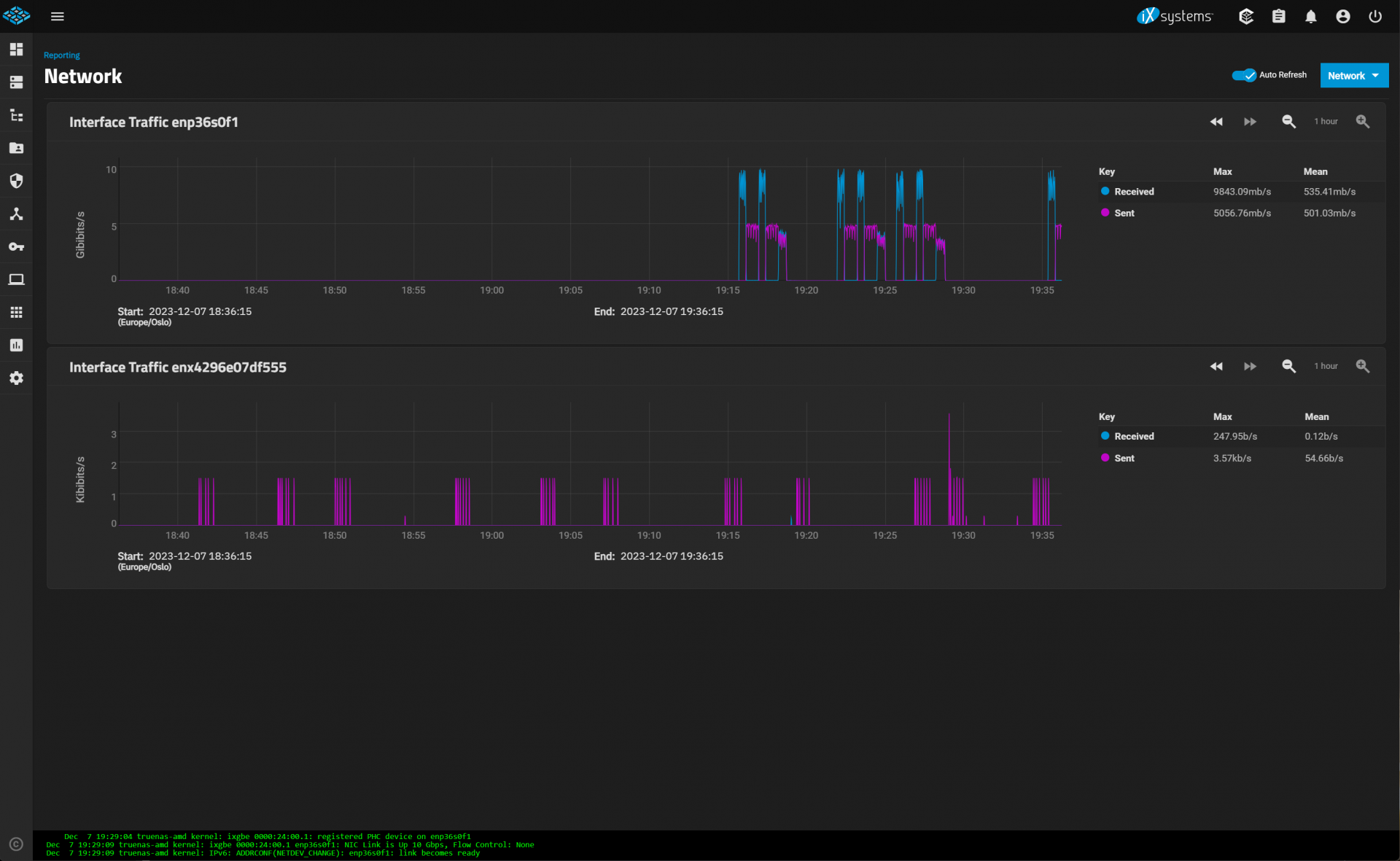The image size is (1400, 861).
Task: Click Sent mean value 54.66b/s
Action: tap(1323, 459)
